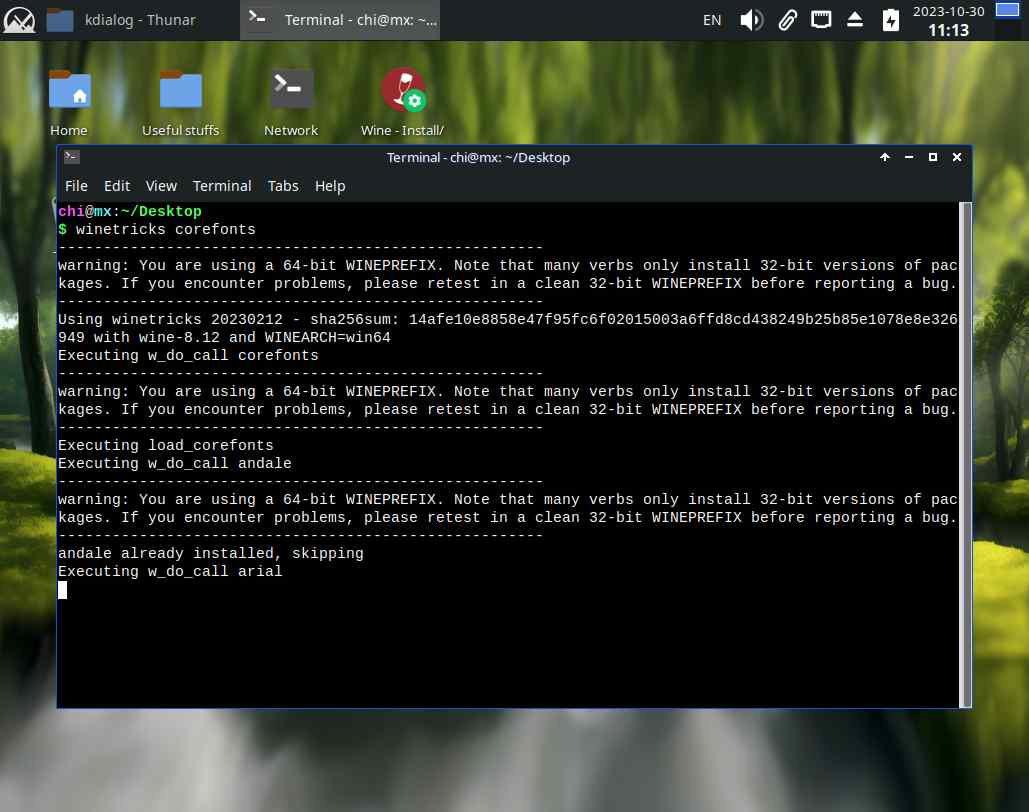This screenshot has height=812, width=1029.
Task: Open the network connection tray icon
Action: pyautogui.click(x=820, y=20)
